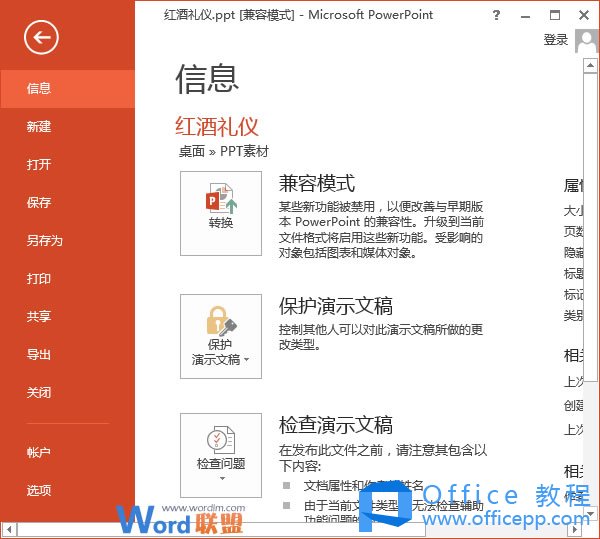
Task: Choose Open (打开) in the sidebar
Action: pyautogui.click(x=40, y=165)
